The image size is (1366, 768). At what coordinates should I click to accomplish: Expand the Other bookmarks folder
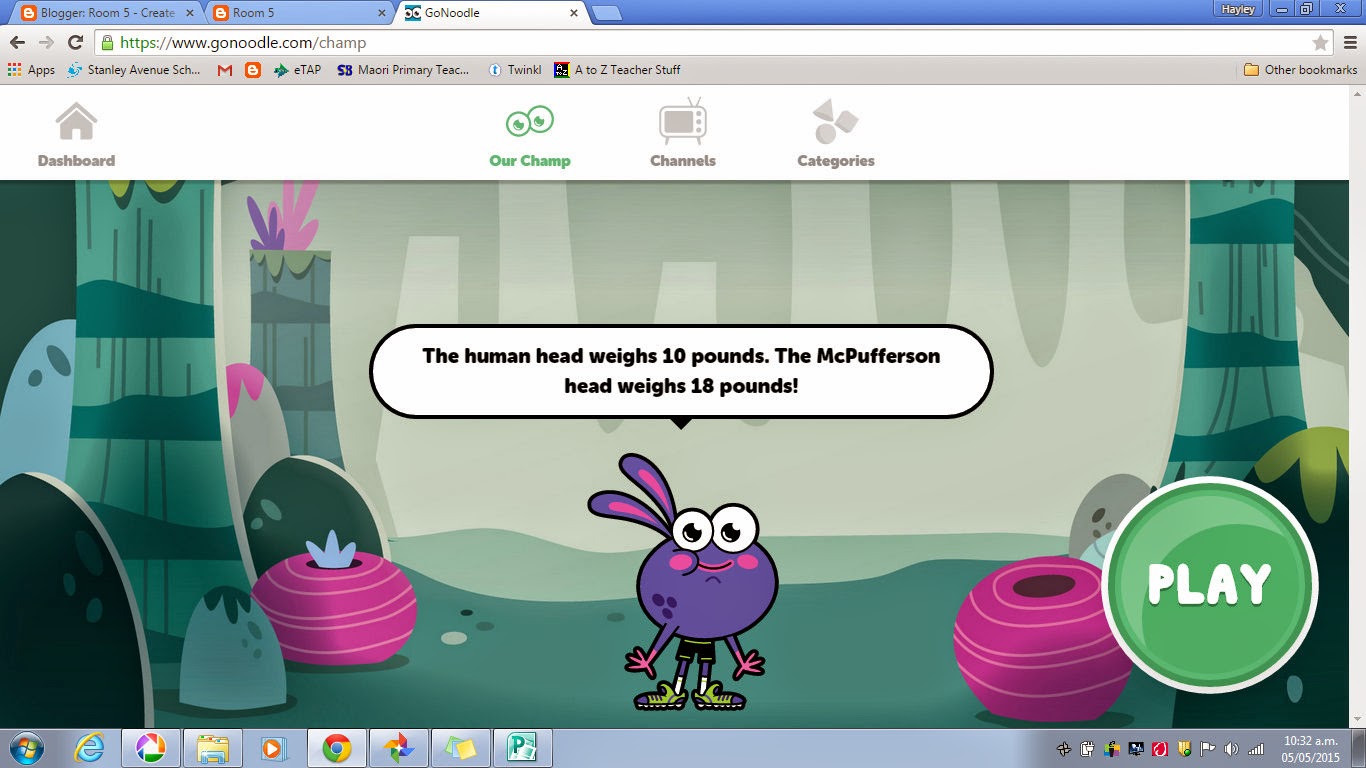(x=1300, y=70)
